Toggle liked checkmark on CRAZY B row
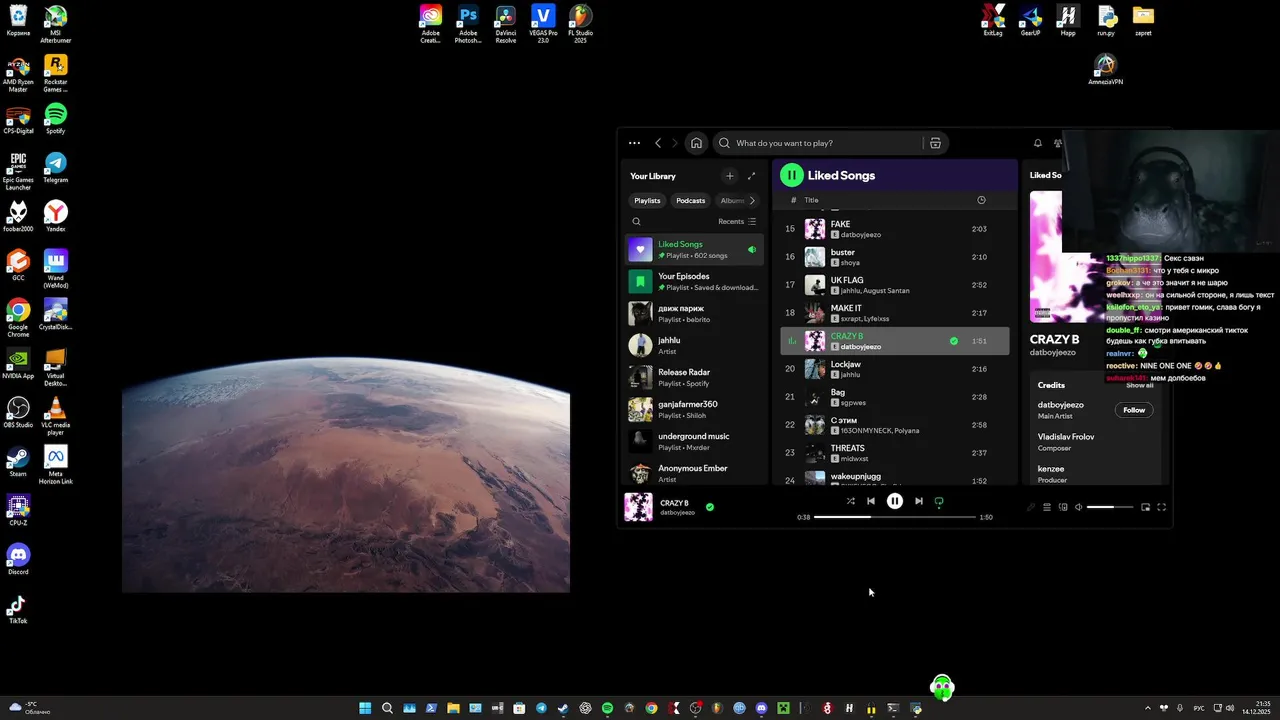The image size is (1280, 720). click(954, 341)
